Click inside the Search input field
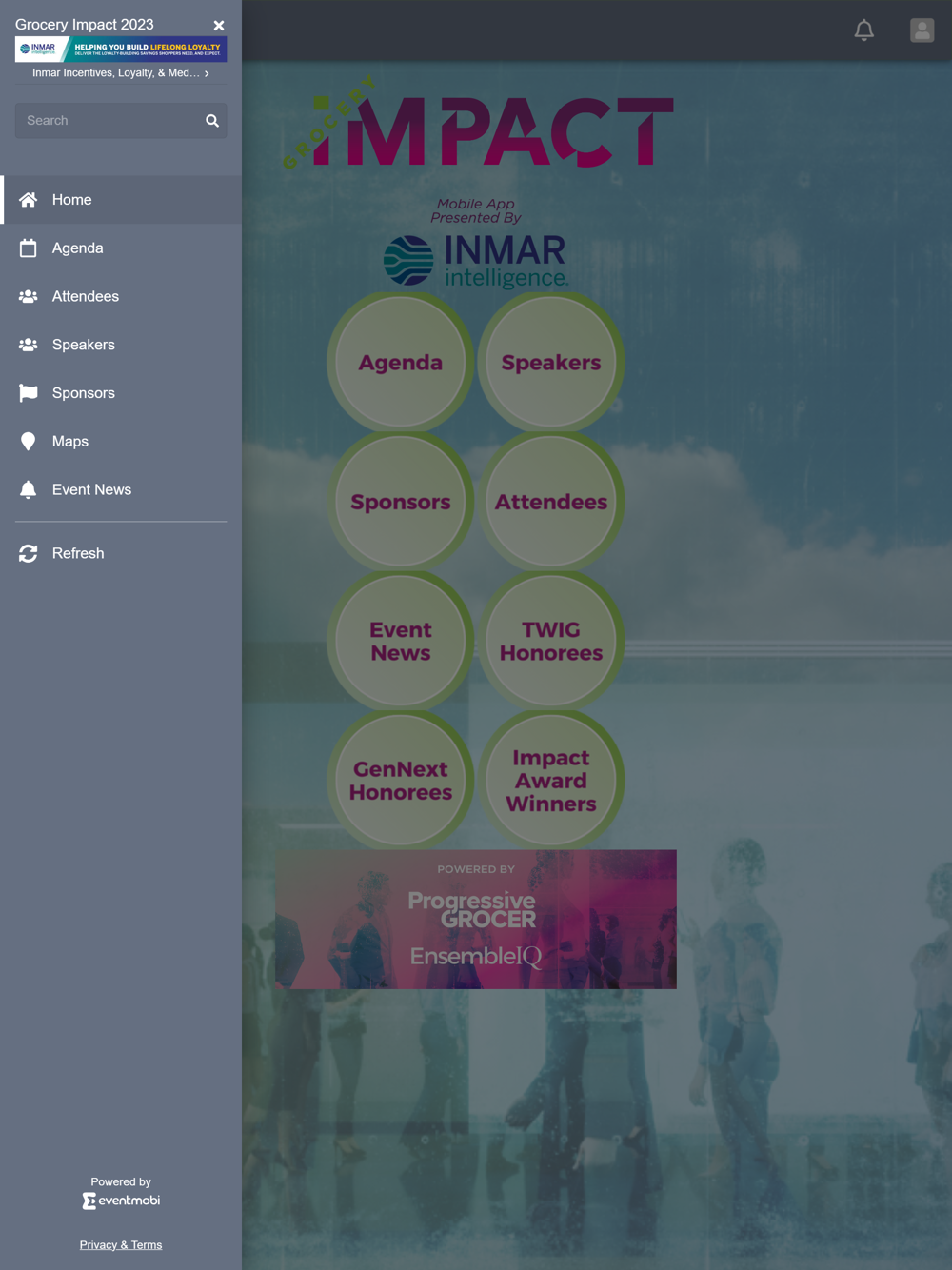952x1270 pixels. (121, 121)
